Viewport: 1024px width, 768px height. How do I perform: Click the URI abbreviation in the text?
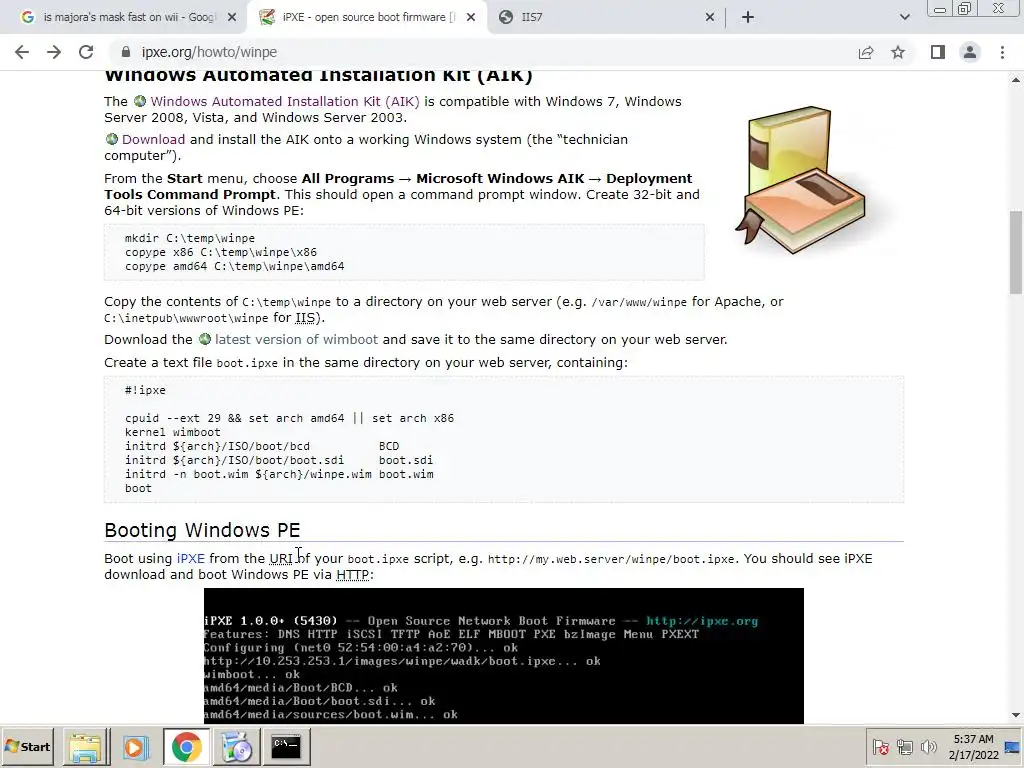point(281,558)
